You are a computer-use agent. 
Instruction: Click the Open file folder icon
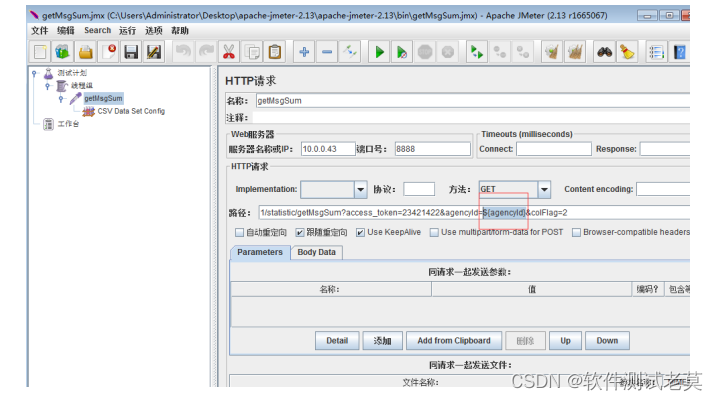coord(85,52)
